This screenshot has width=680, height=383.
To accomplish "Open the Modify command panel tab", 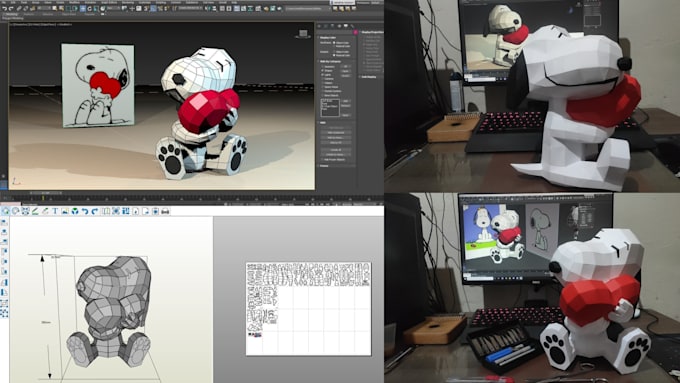I will [x=326, y=26].
